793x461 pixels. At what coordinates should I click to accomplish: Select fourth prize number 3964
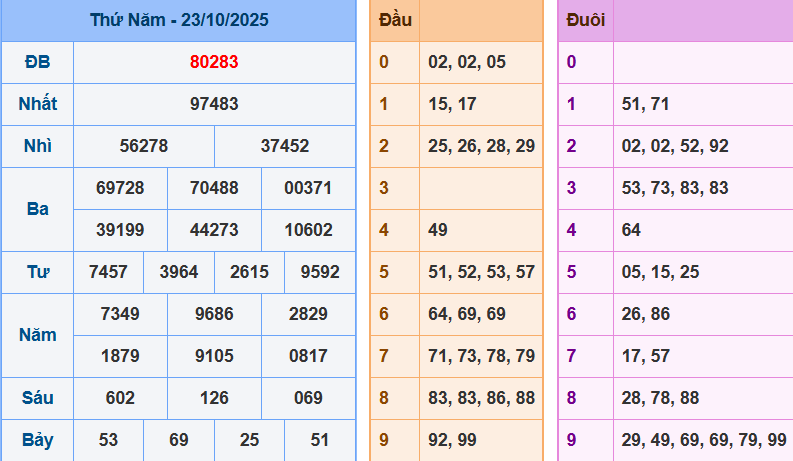click(x=179, y=272)
